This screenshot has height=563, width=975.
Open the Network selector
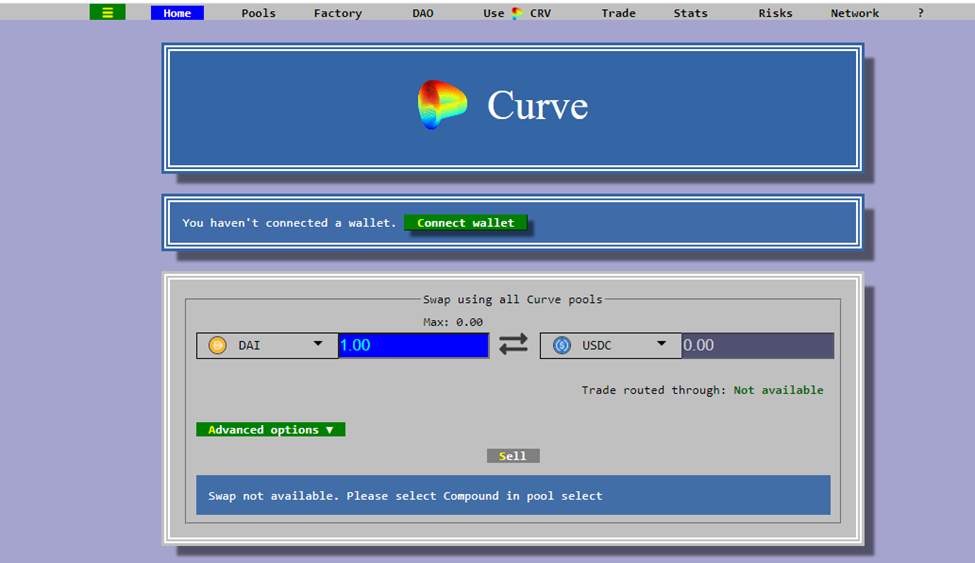[x=854, y=13]
